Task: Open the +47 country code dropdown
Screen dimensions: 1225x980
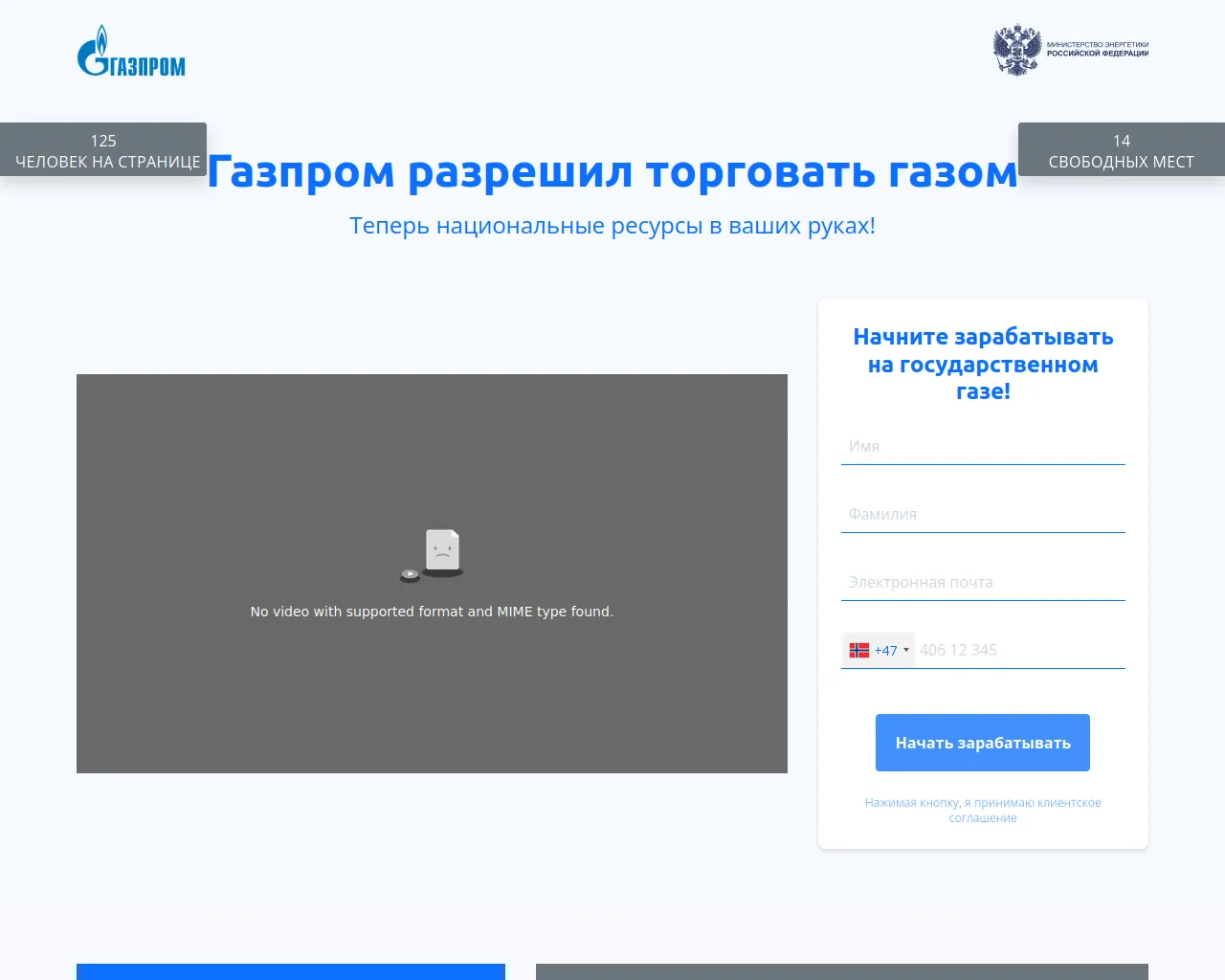Action: click(879, 651)
